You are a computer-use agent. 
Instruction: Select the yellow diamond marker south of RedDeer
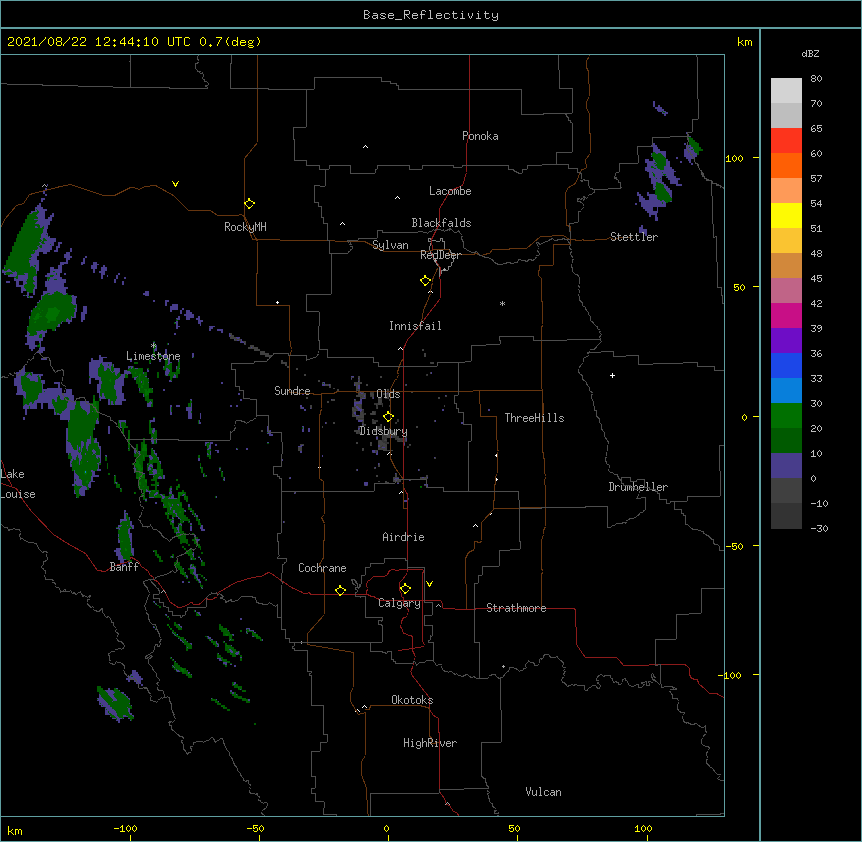tap(426, 281)
